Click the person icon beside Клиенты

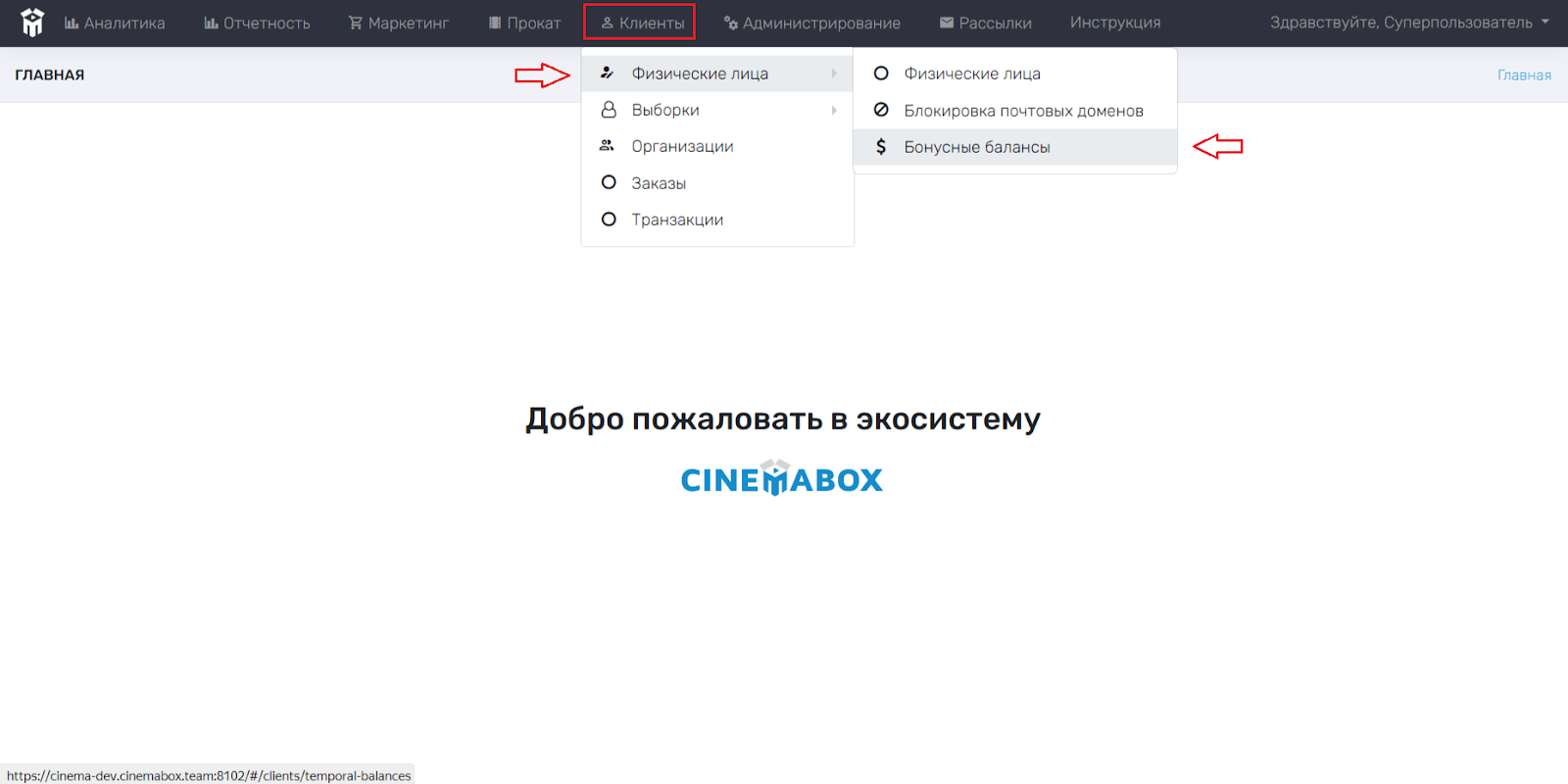(x=607, y=23)
